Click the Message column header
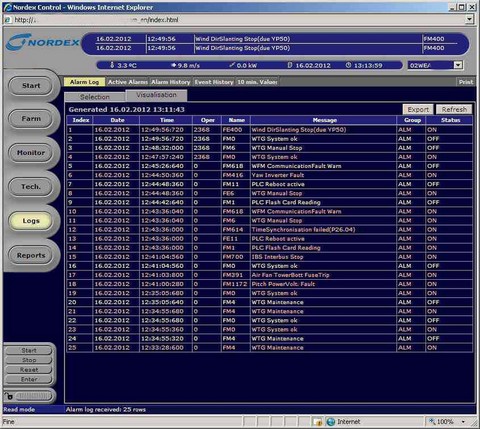This screenshot has width=480, height=429. (324, 120)
